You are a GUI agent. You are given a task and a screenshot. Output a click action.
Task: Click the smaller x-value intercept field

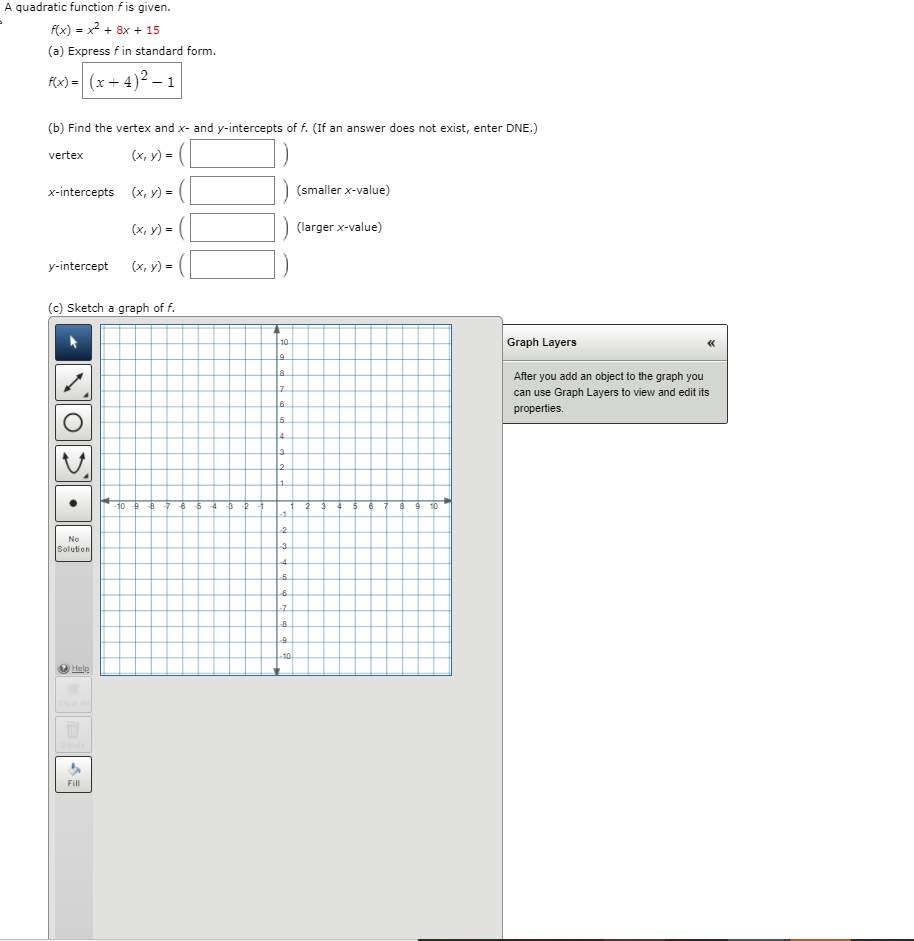pos(231,190)
